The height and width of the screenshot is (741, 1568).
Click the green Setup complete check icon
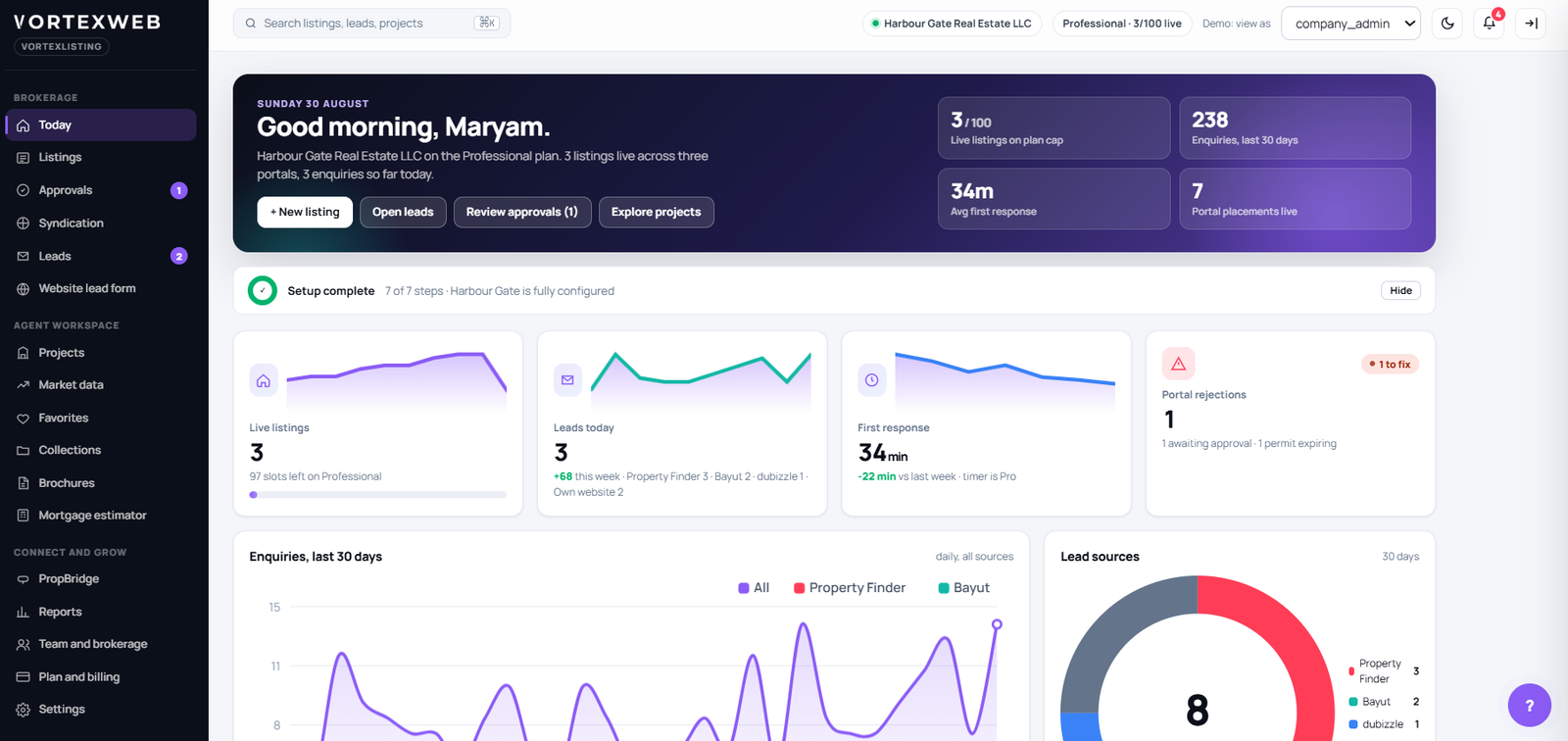click(x=263, y=291)
